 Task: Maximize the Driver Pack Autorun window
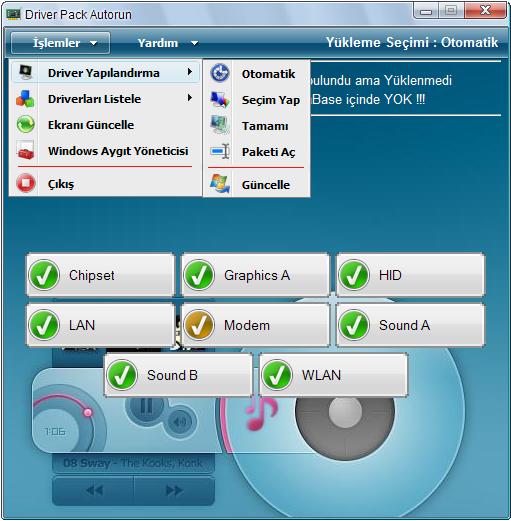tap(451, 11)
